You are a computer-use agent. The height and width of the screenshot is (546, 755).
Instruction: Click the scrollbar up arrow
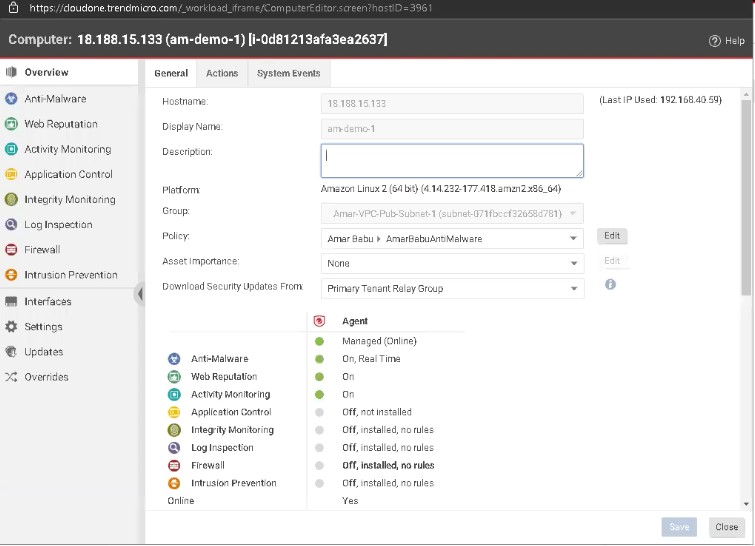coord(746,95)
